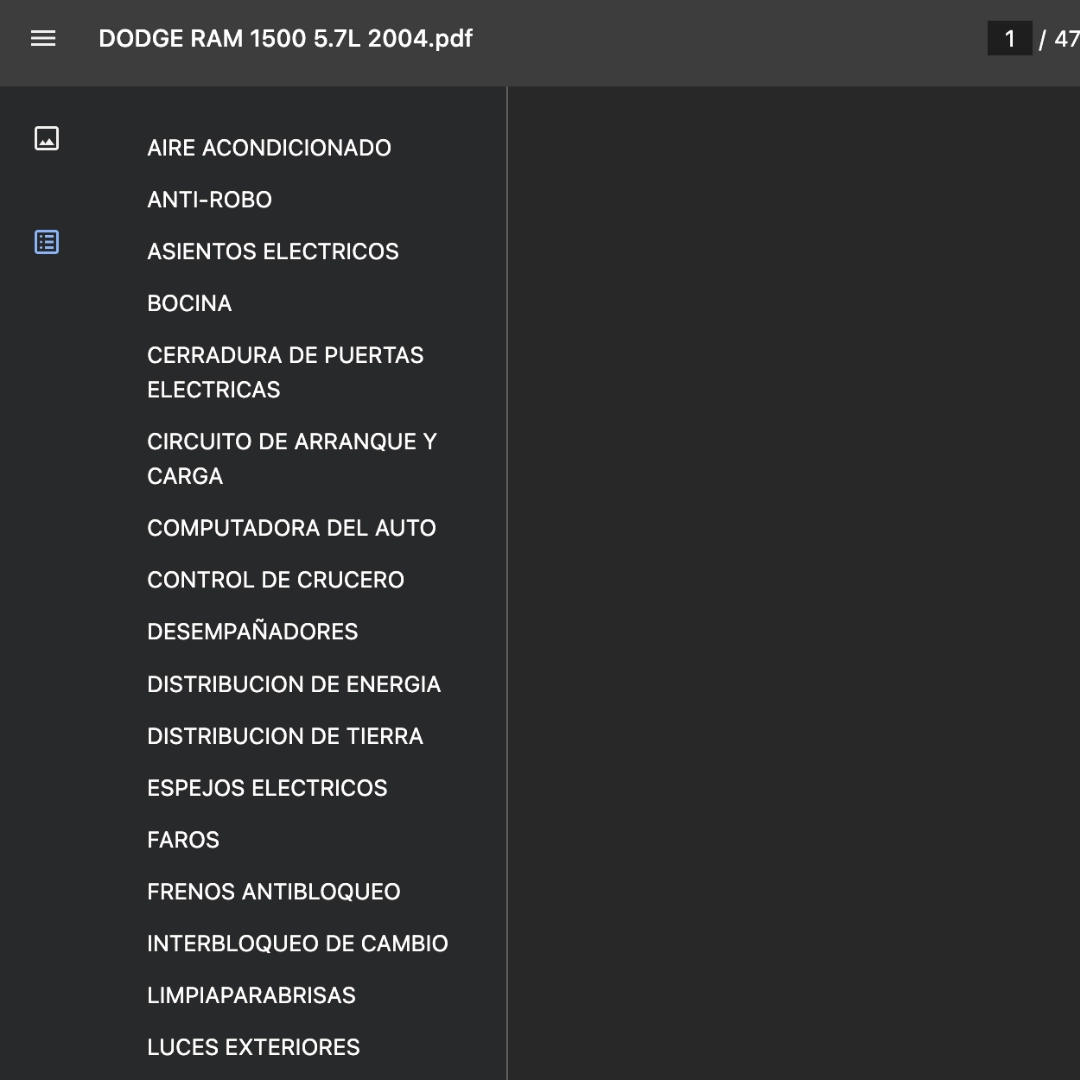Edit the page number field showing 1
The image size is (1080, 1080).
click(1009, 39)
